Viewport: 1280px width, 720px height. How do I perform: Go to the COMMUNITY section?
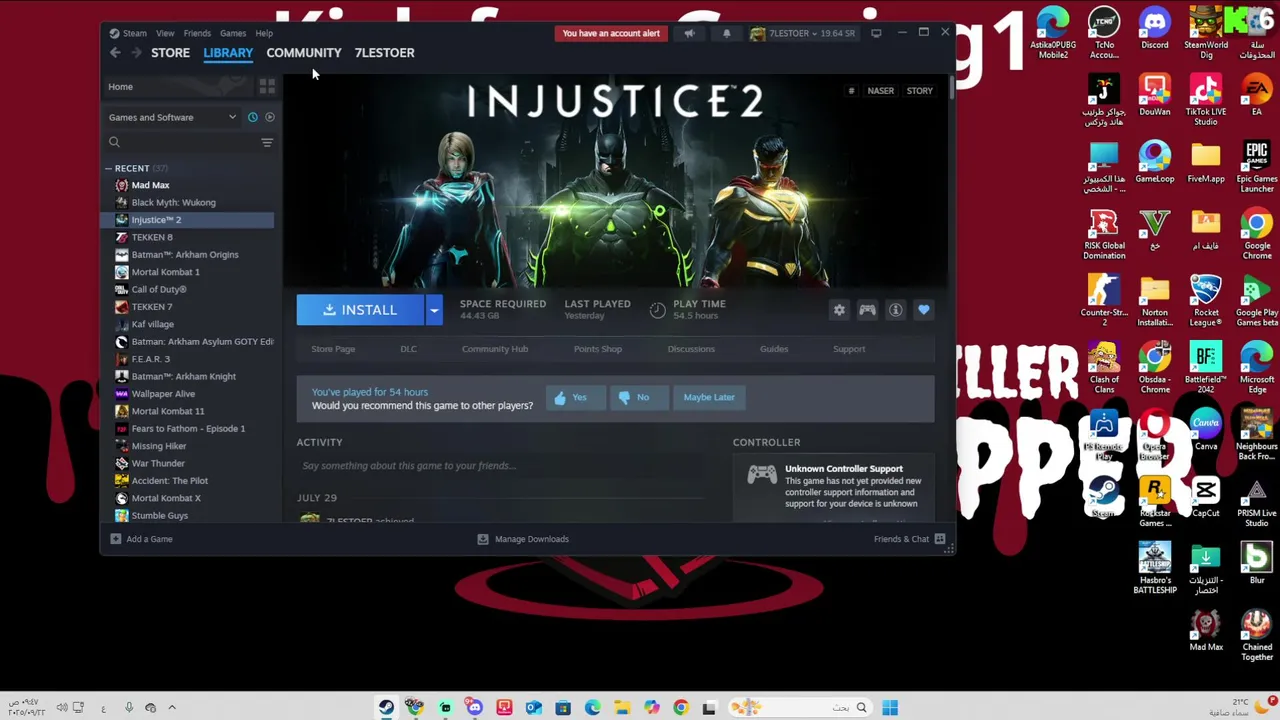pyautogui.click(x=304, y=53)
